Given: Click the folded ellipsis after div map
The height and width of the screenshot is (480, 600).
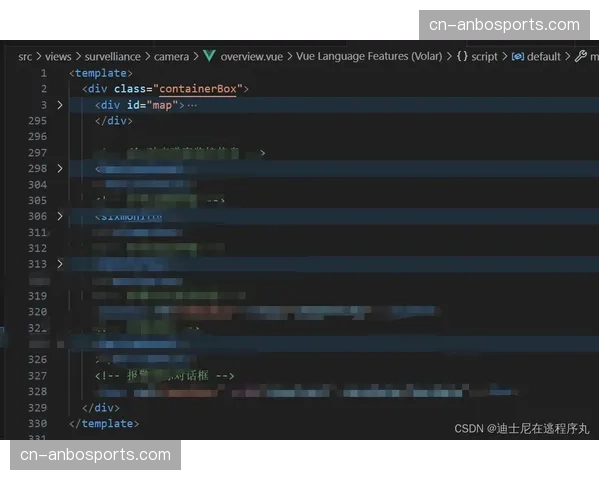Looking at the screenshot, I should [192, 105].
